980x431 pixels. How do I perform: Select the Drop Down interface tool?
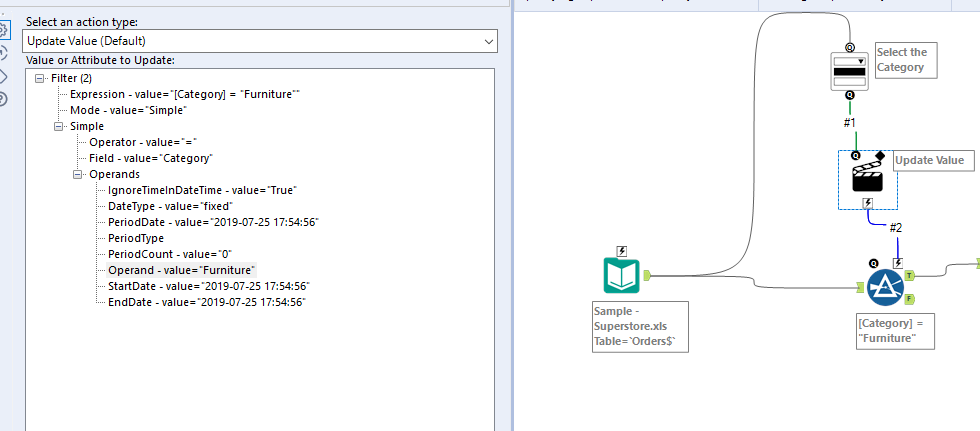(x=849, y=72)
